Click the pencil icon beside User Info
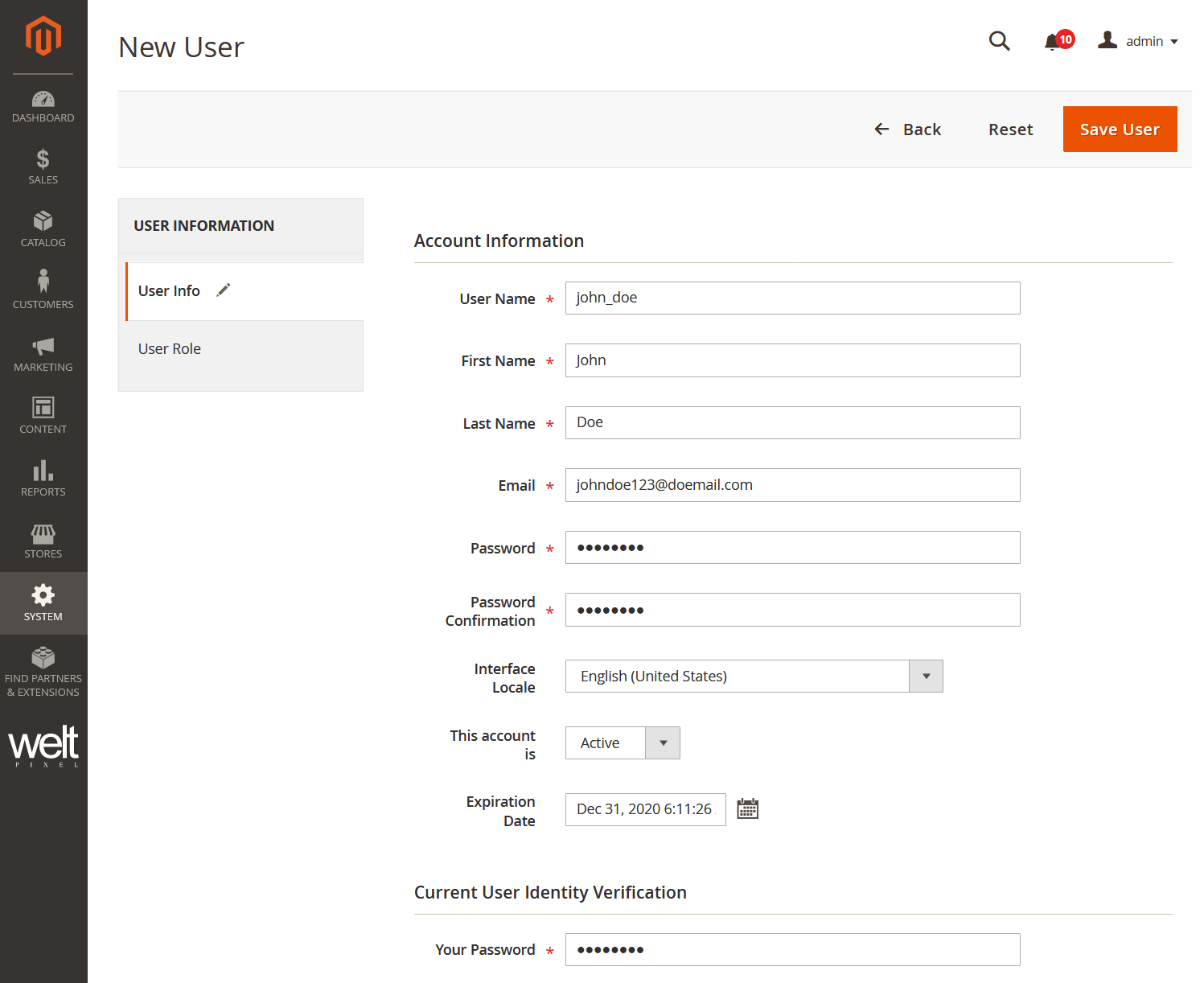Viewport: 1204px width, 983px height. pos(224,290)
